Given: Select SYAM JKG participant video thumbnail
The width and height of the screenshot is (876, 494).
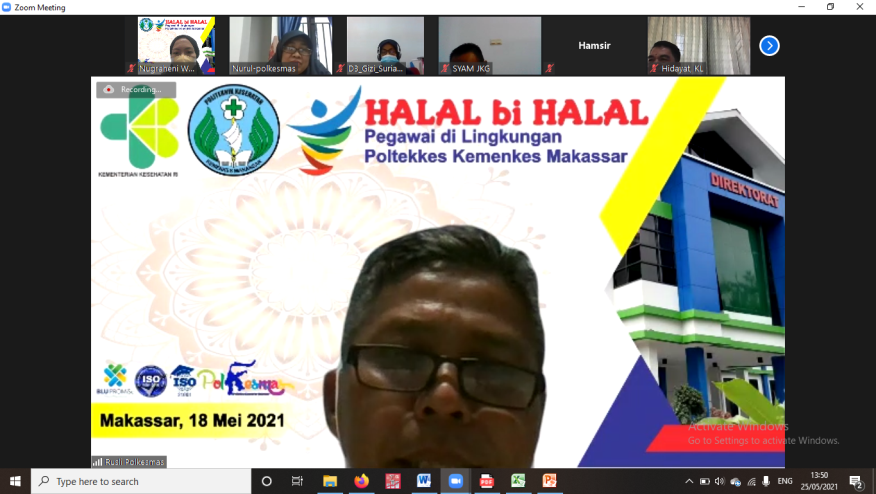Looking at the screenshot, I should (x=490, y=46).
